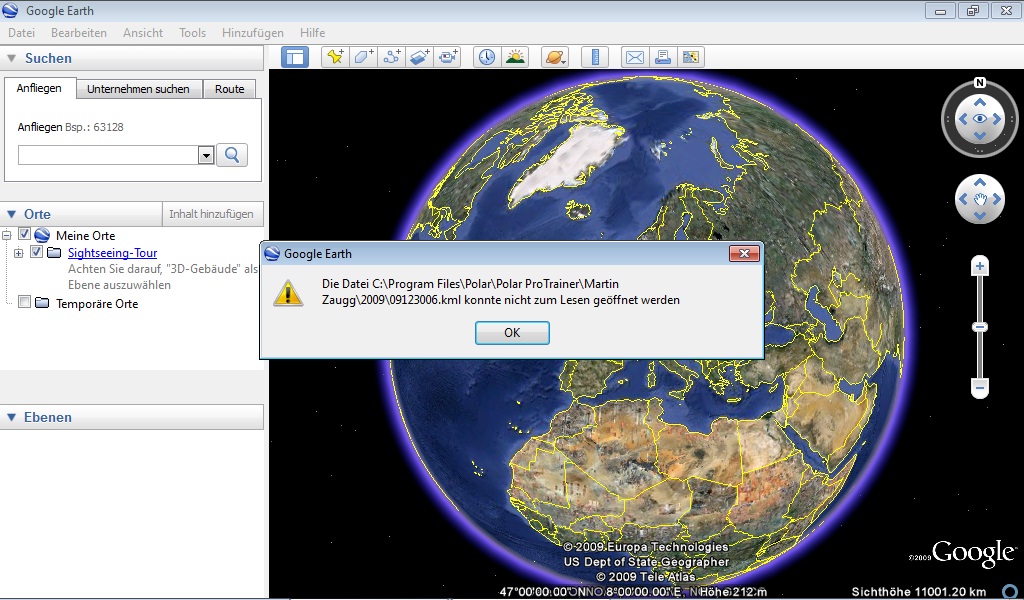Open the Hinzufügen menu
The width and height of the screenshot is (1024, 600).
253,33
